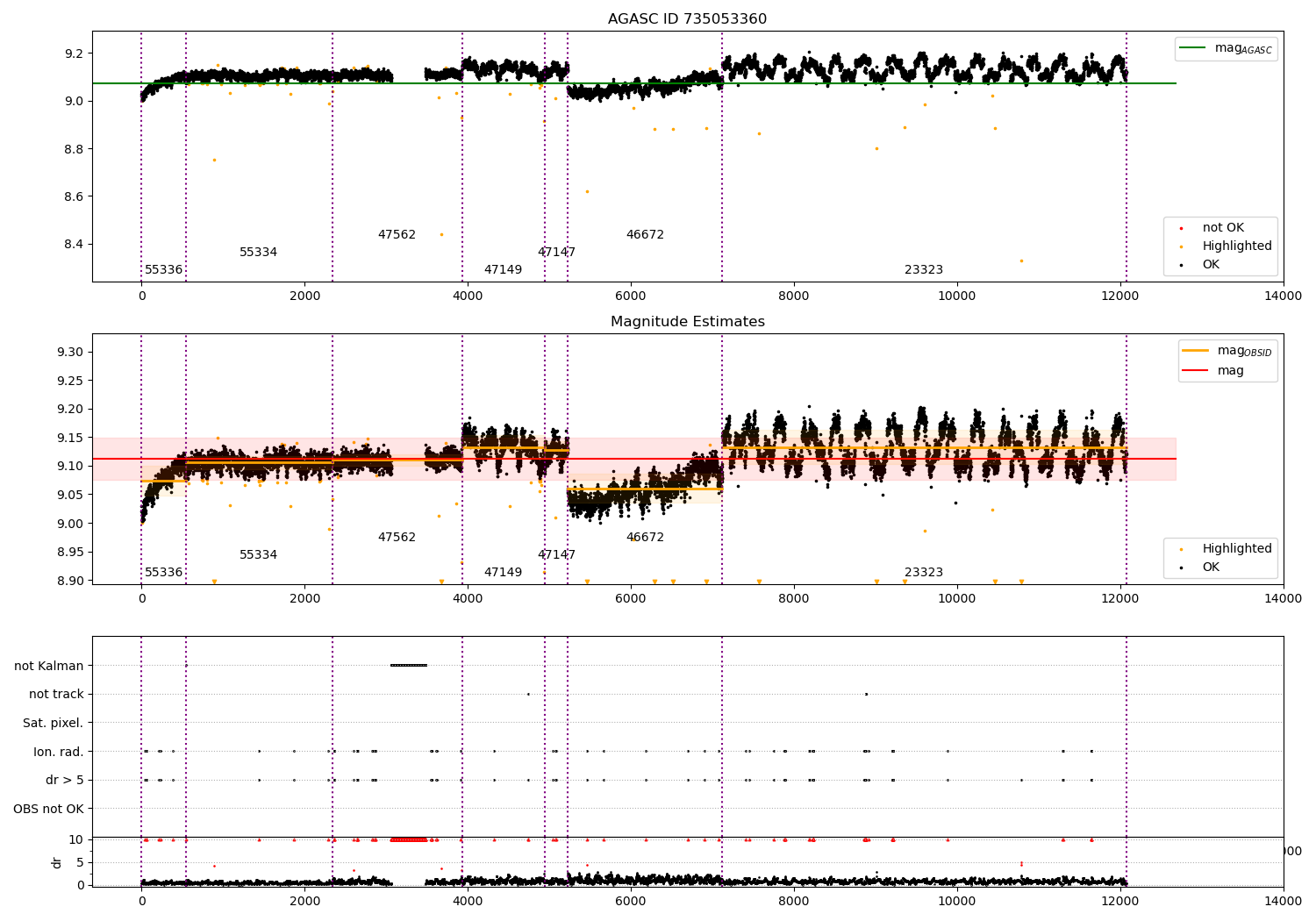Click OBSID label 55334 in the magnitude estimates plot

tap(259, 555)
